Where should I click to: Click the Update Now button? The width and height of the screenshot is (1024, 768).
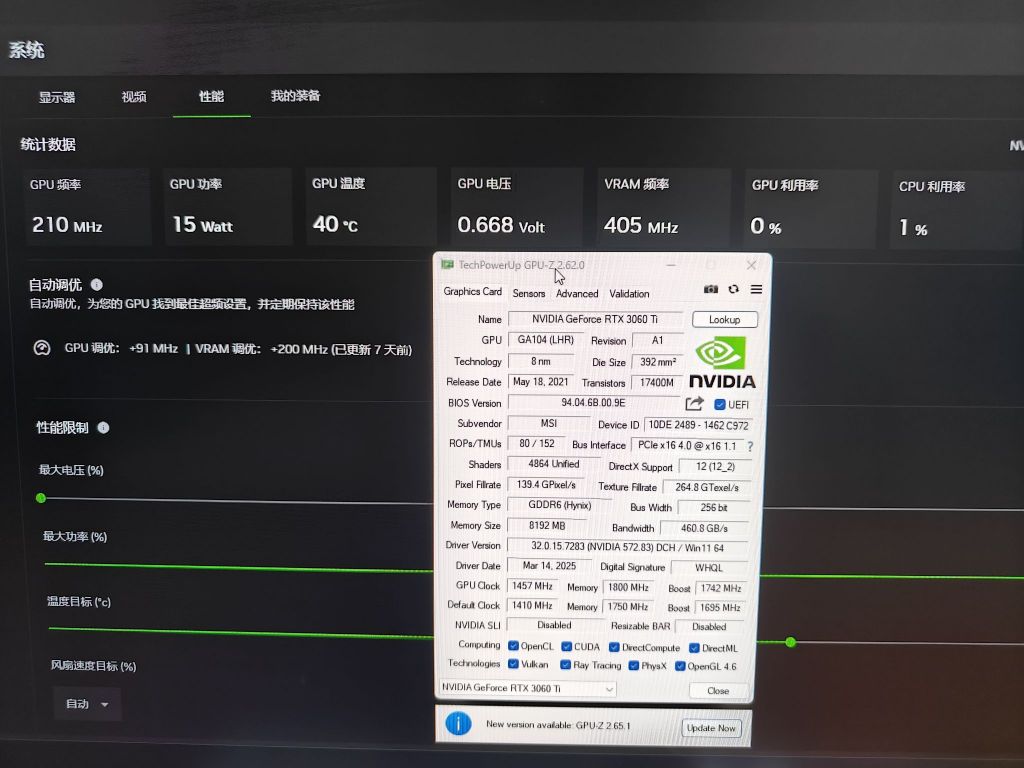click(711, 728)
